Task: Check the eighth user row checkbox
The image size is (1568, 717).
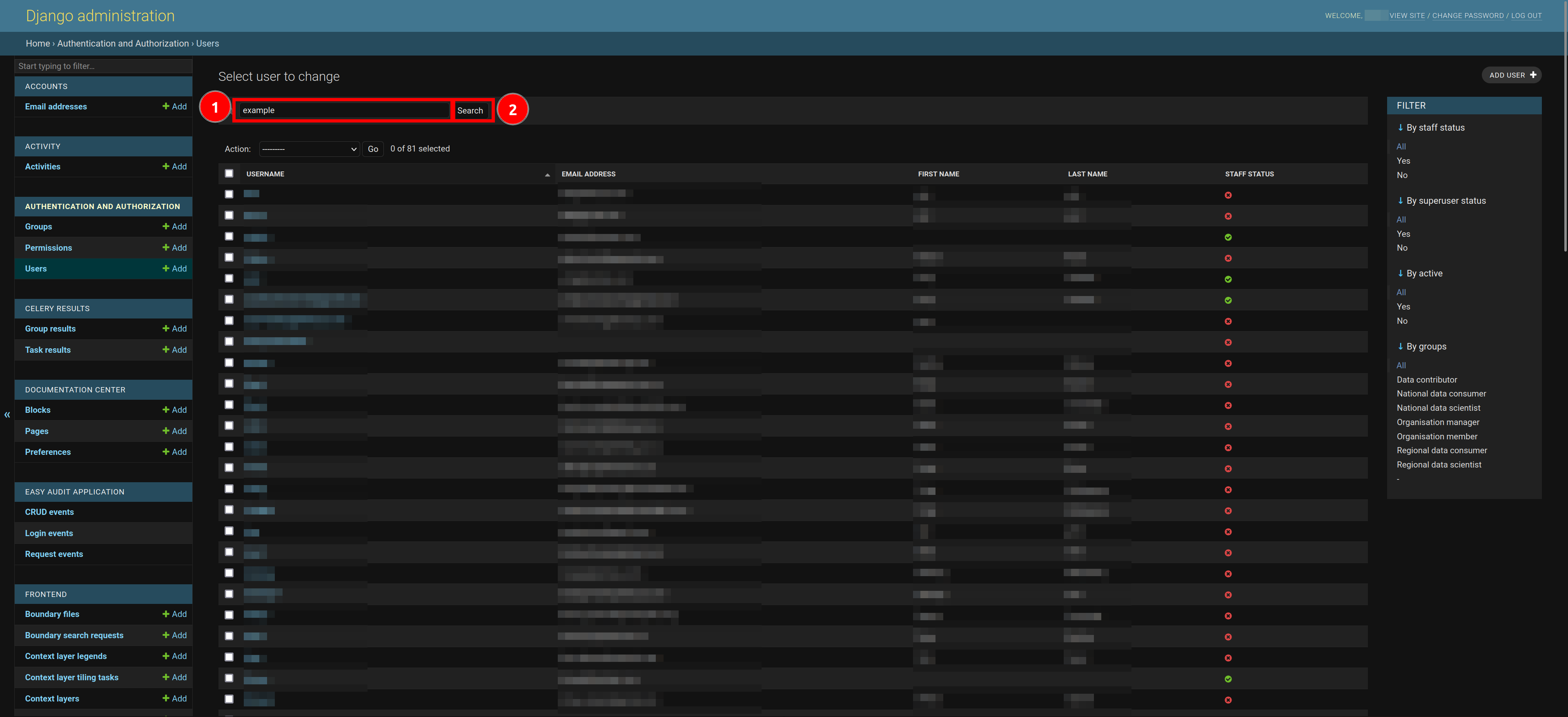Action: point(229,341)
